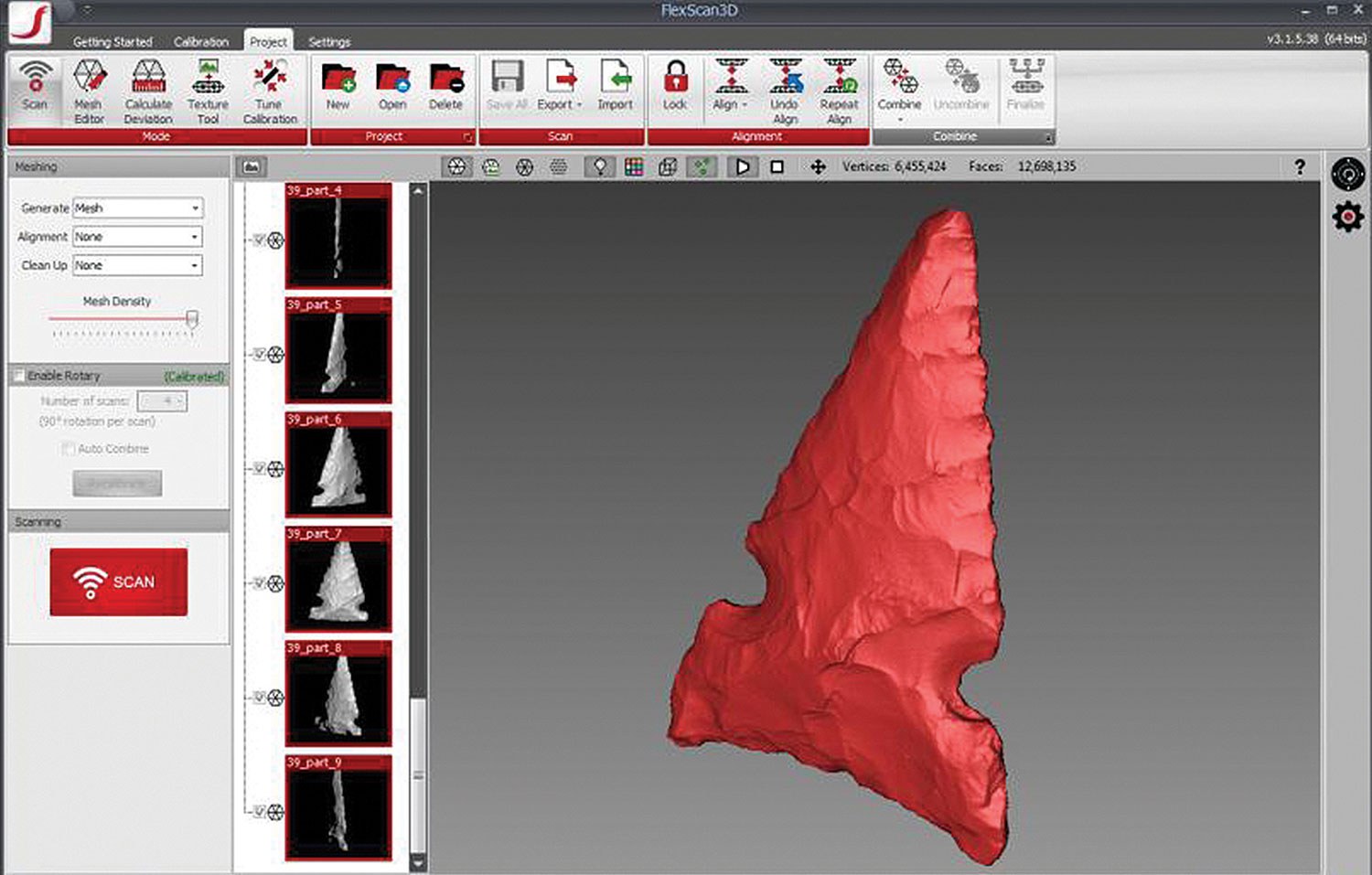Adjust the Mesh Density slider
Viewport: 1372px width, 875px height.
pyautogui.click(x=192, y=318)
